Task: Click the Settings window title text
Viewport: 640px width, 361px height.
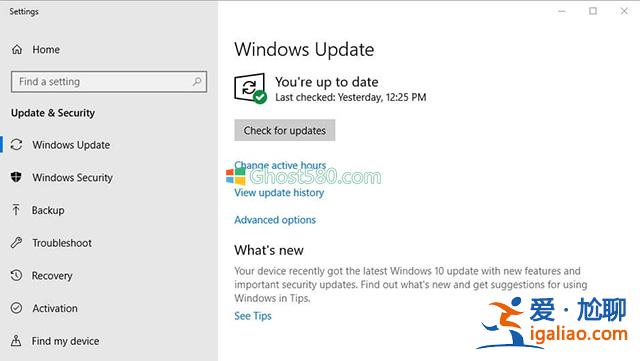Action: (x=24, y=11)
